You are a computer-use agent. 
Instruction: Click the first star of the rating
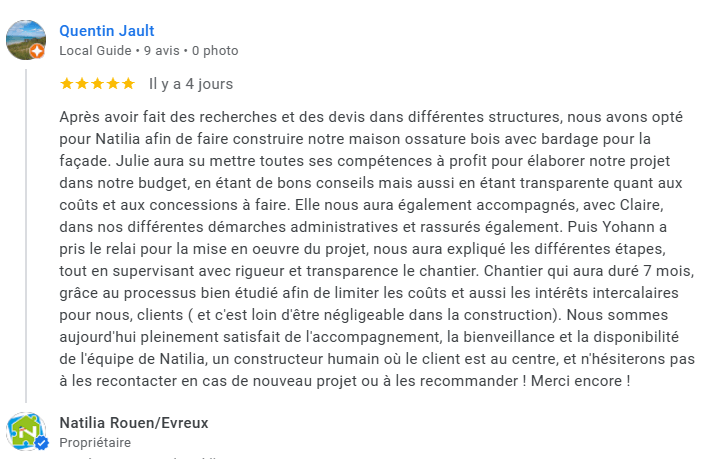click(x=67, y=83)
